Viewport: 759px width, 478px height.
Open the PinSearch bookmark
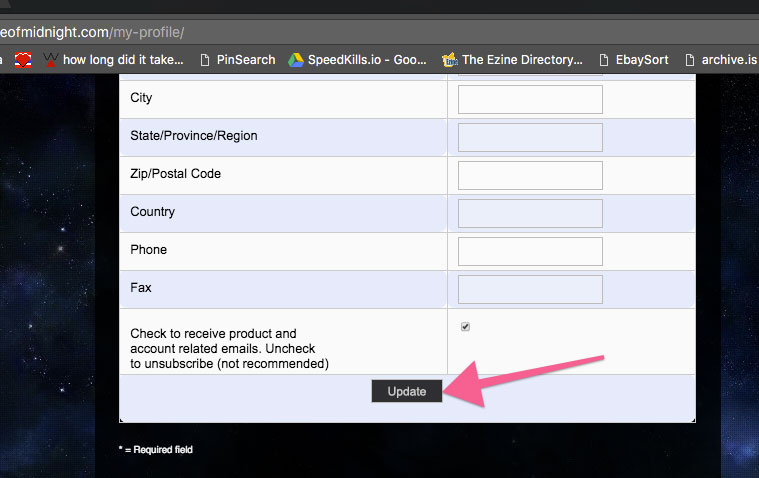(246, 60)
